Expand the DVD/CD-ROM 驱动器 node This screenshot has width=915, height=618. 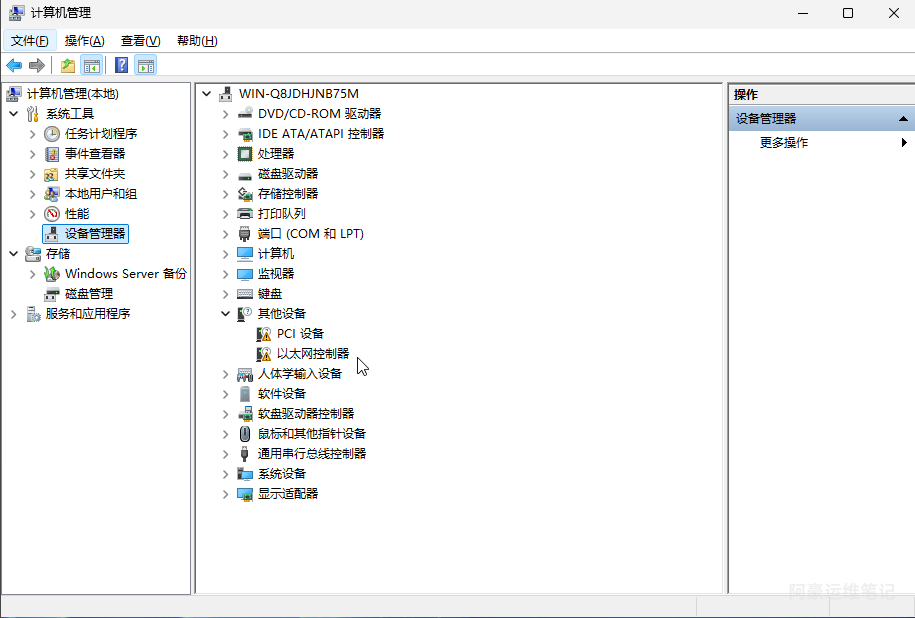[226, 114]
